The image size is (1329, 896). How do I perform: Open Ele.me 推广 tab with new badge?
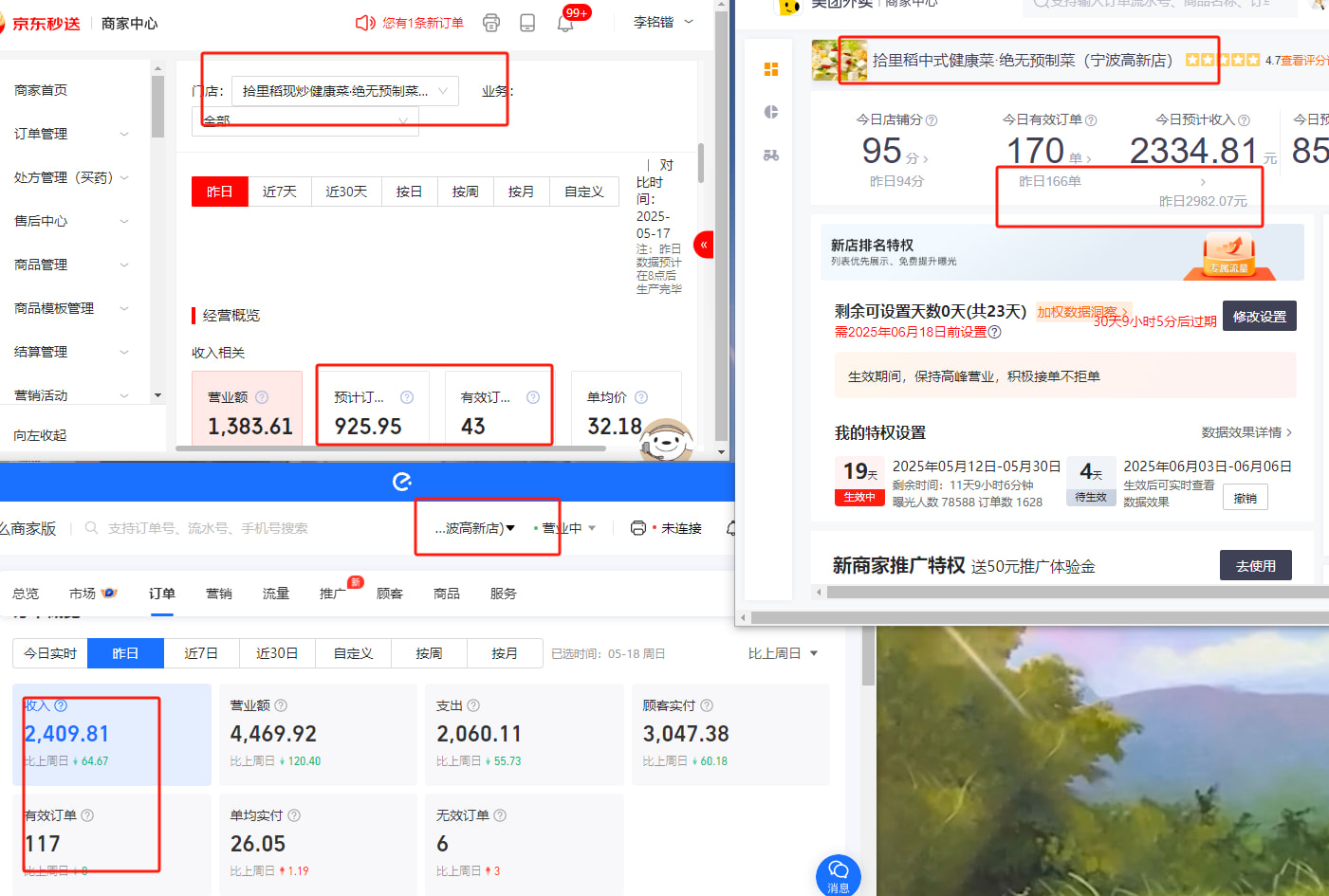click(x=333, y=594)
